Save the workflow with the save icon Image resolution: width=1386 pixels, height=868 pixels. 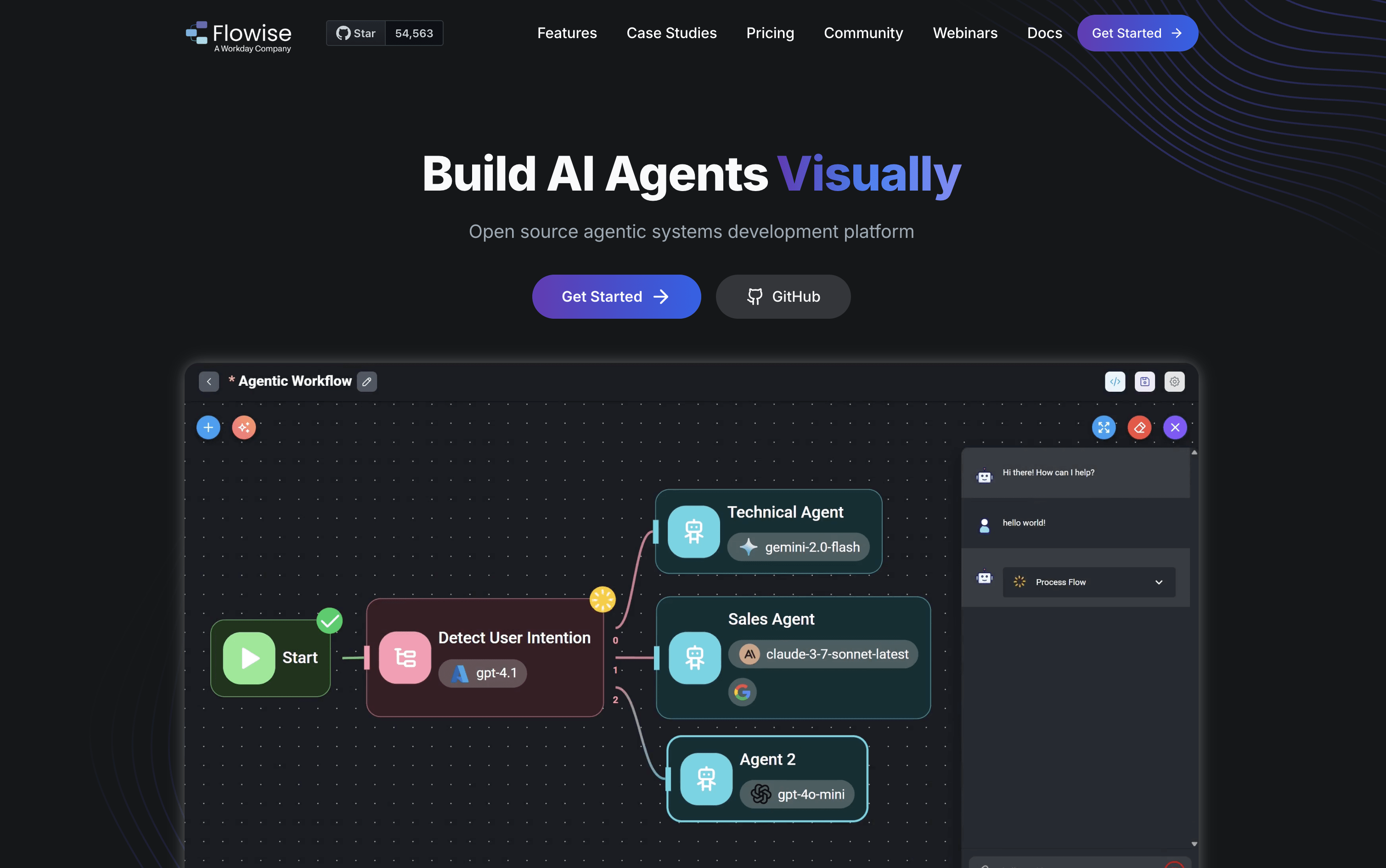[1144, 382]
